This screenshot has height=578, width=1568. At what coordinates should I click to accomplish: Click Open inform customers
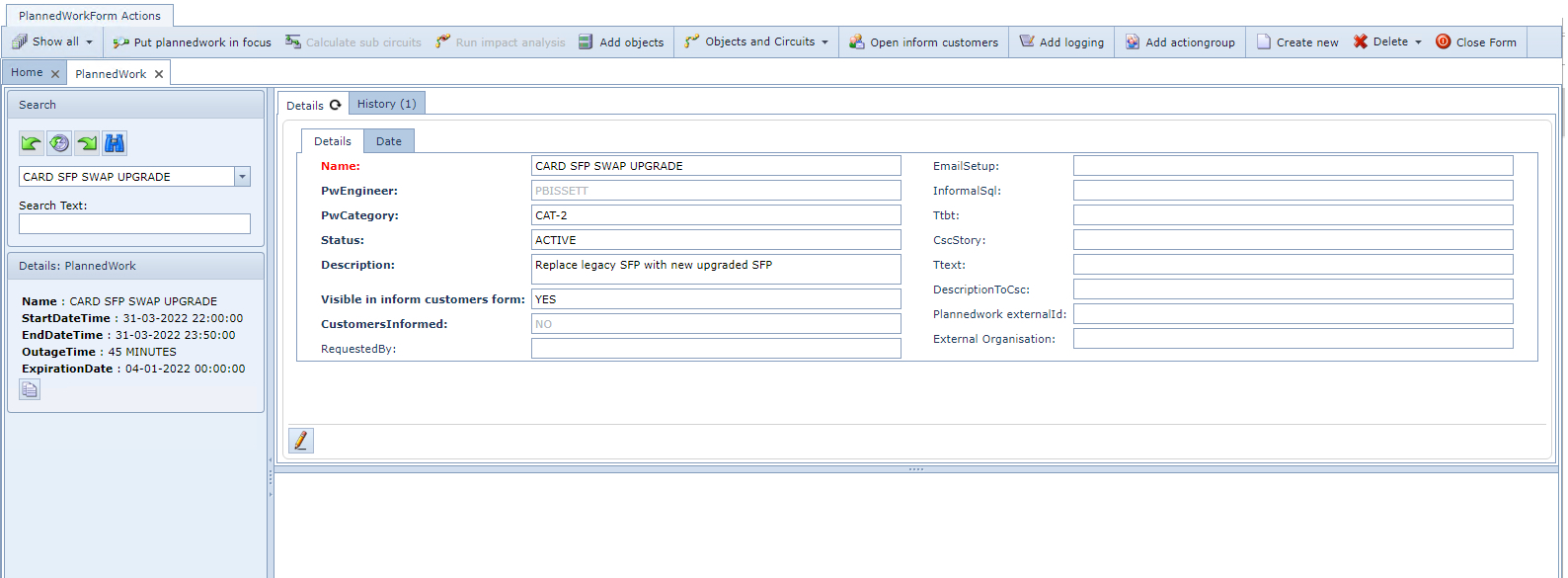pos(923,42)
